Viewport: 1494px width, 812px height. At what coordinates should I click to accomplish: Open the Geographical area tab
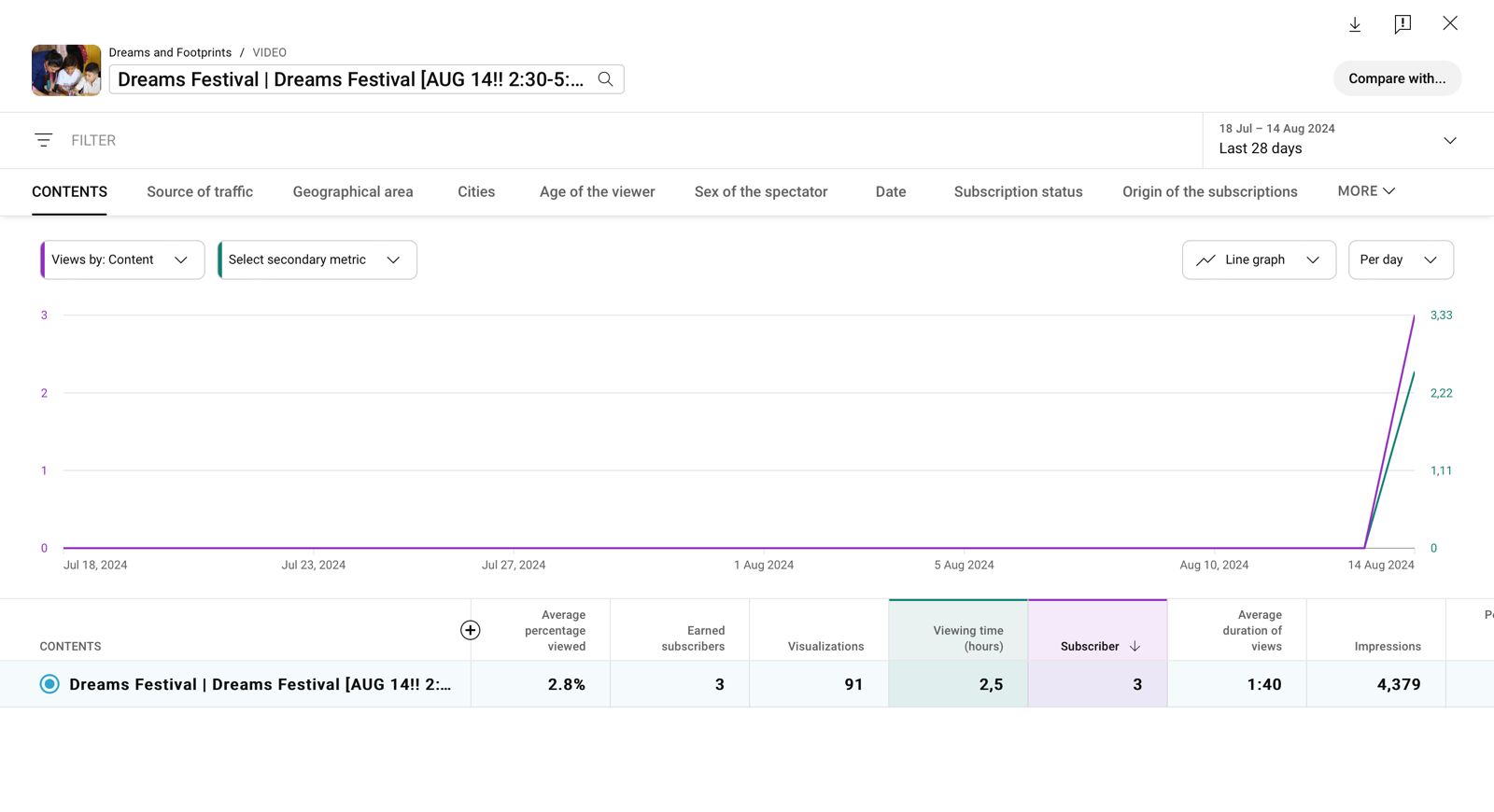352,192
